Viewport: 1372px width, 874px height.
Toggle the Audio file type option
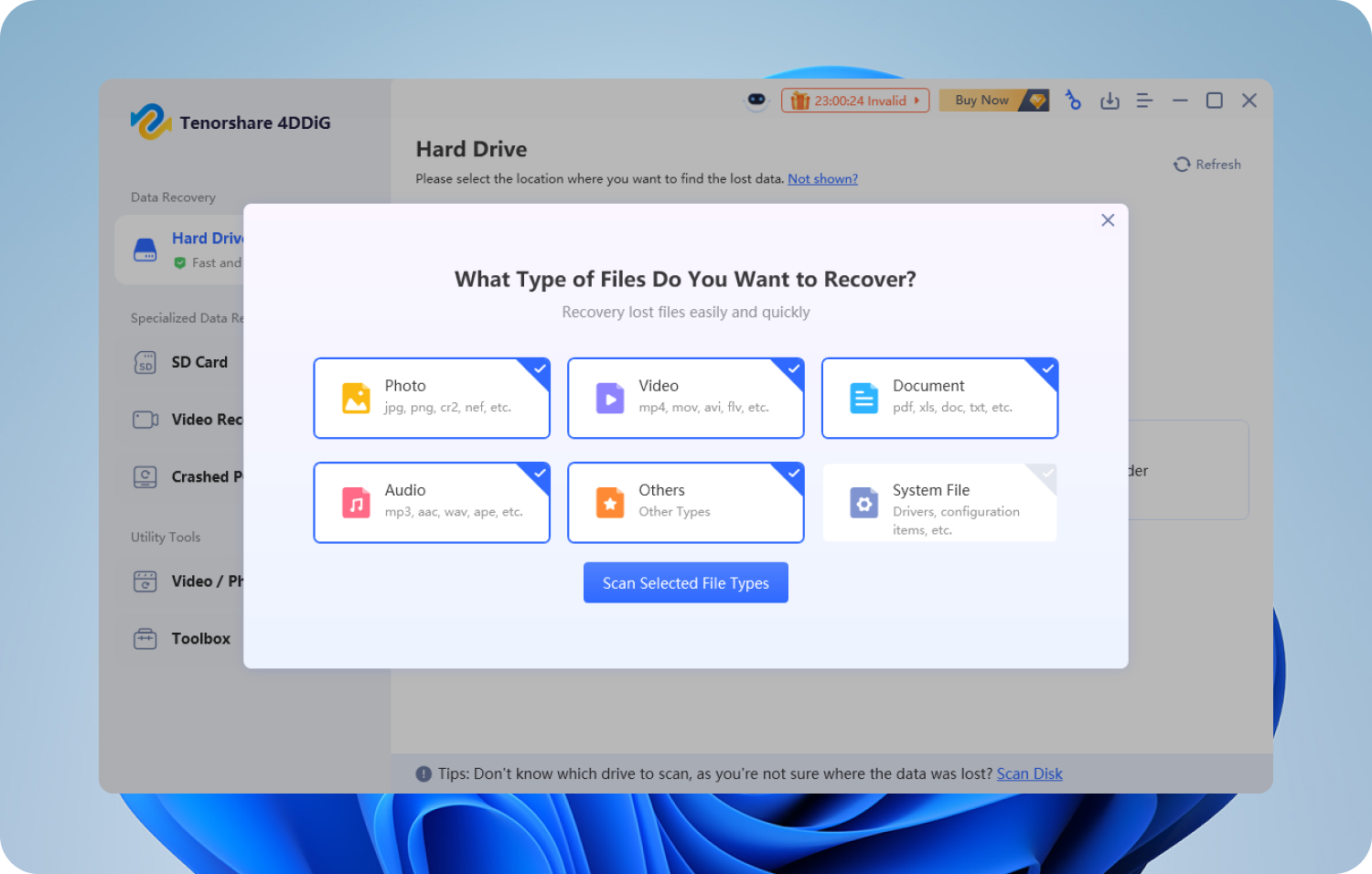[x=432, y=502]
